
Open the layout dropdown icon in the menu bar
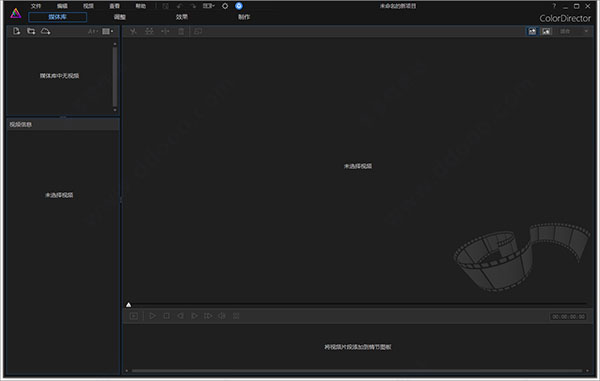pyautogui.click(x=209, y=6)
